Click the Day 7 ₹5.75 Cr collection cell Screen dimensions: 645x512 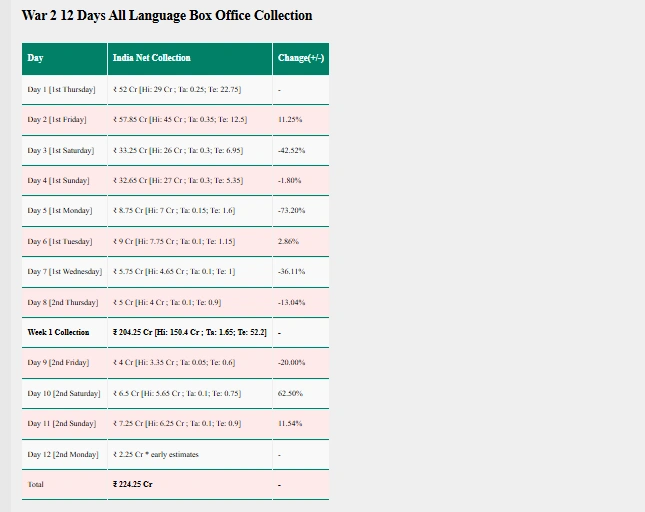point(174,272)
